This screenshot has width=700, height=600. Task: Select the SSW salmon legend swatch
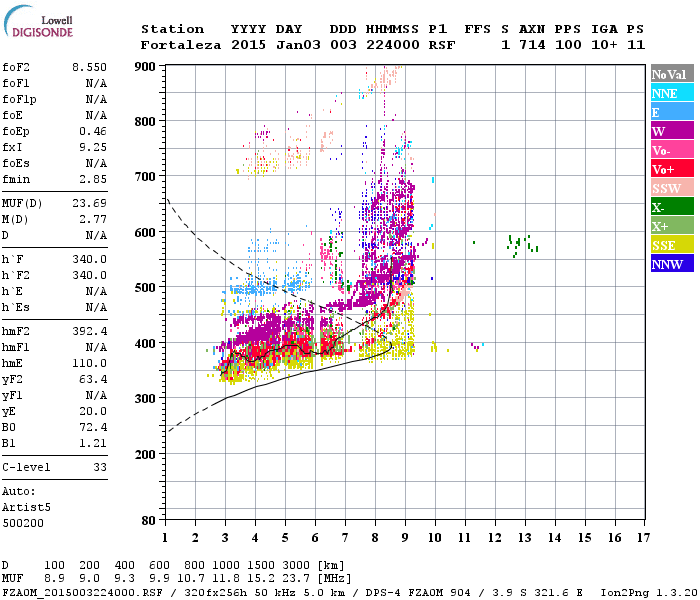click(x=672, y=188)
